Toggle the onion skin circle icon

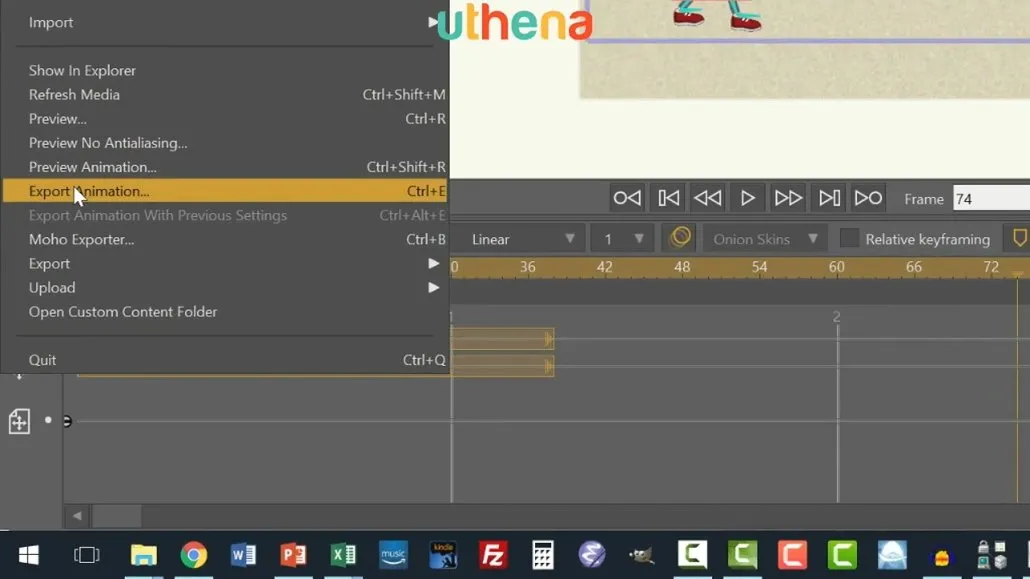[681, 238]
